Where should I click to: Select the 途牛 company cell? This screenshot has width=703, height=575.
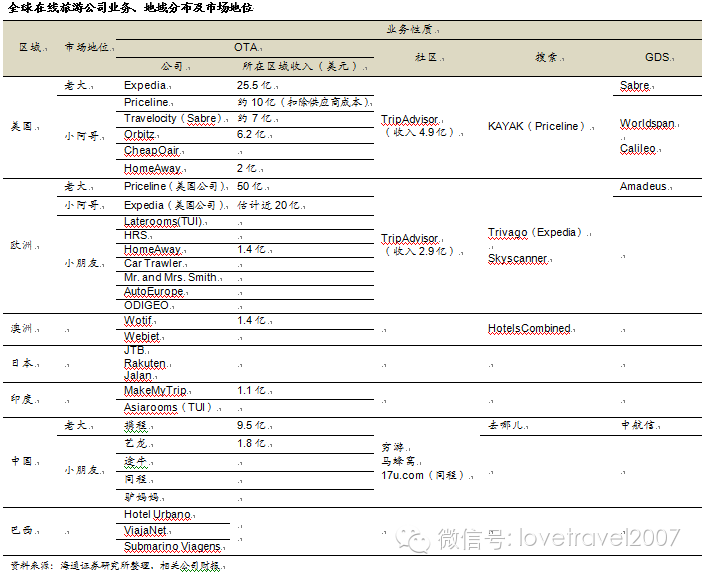136,461
